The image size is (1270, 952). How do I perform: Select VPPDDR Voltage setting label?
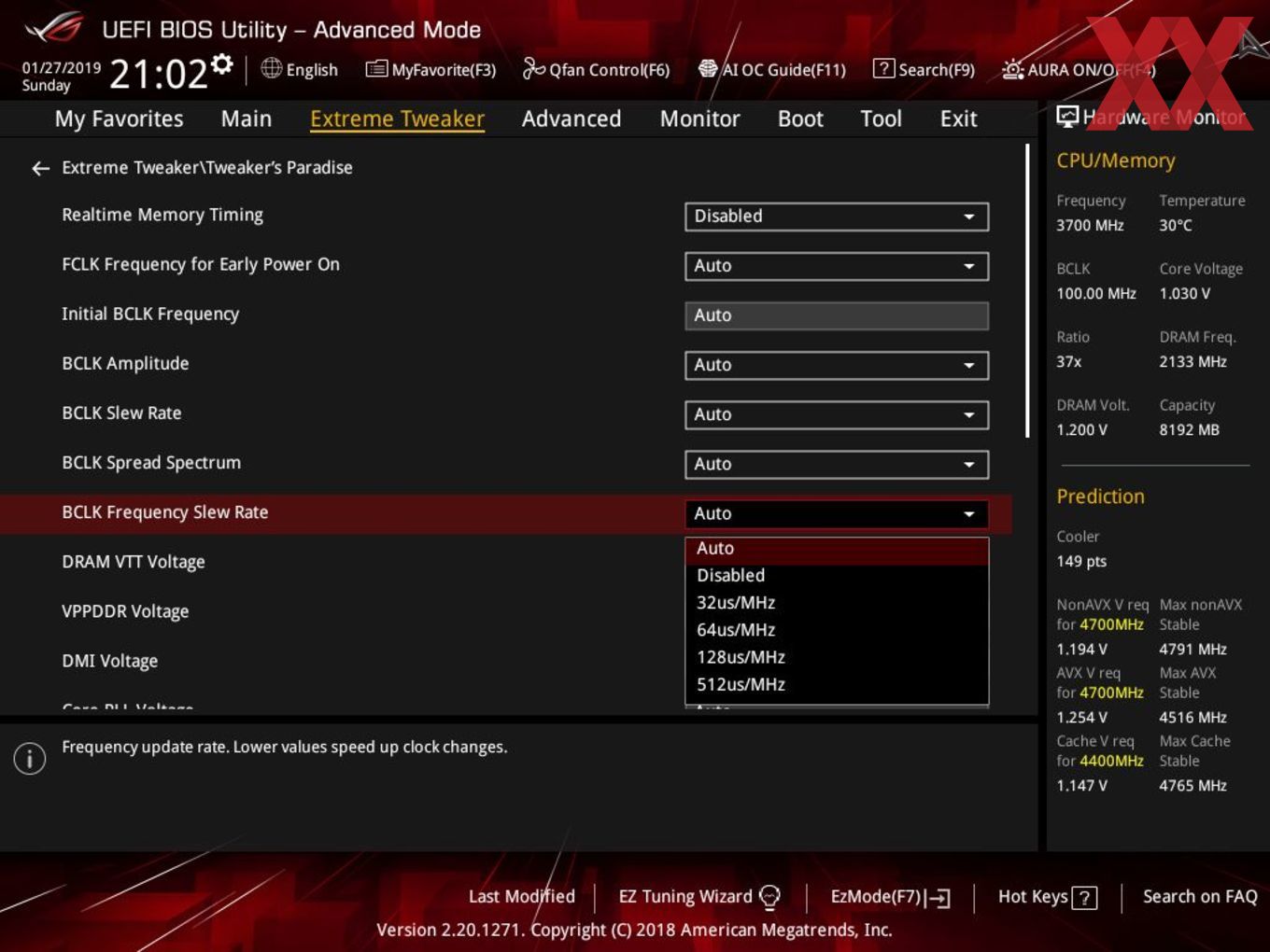[x=125, y=611]
